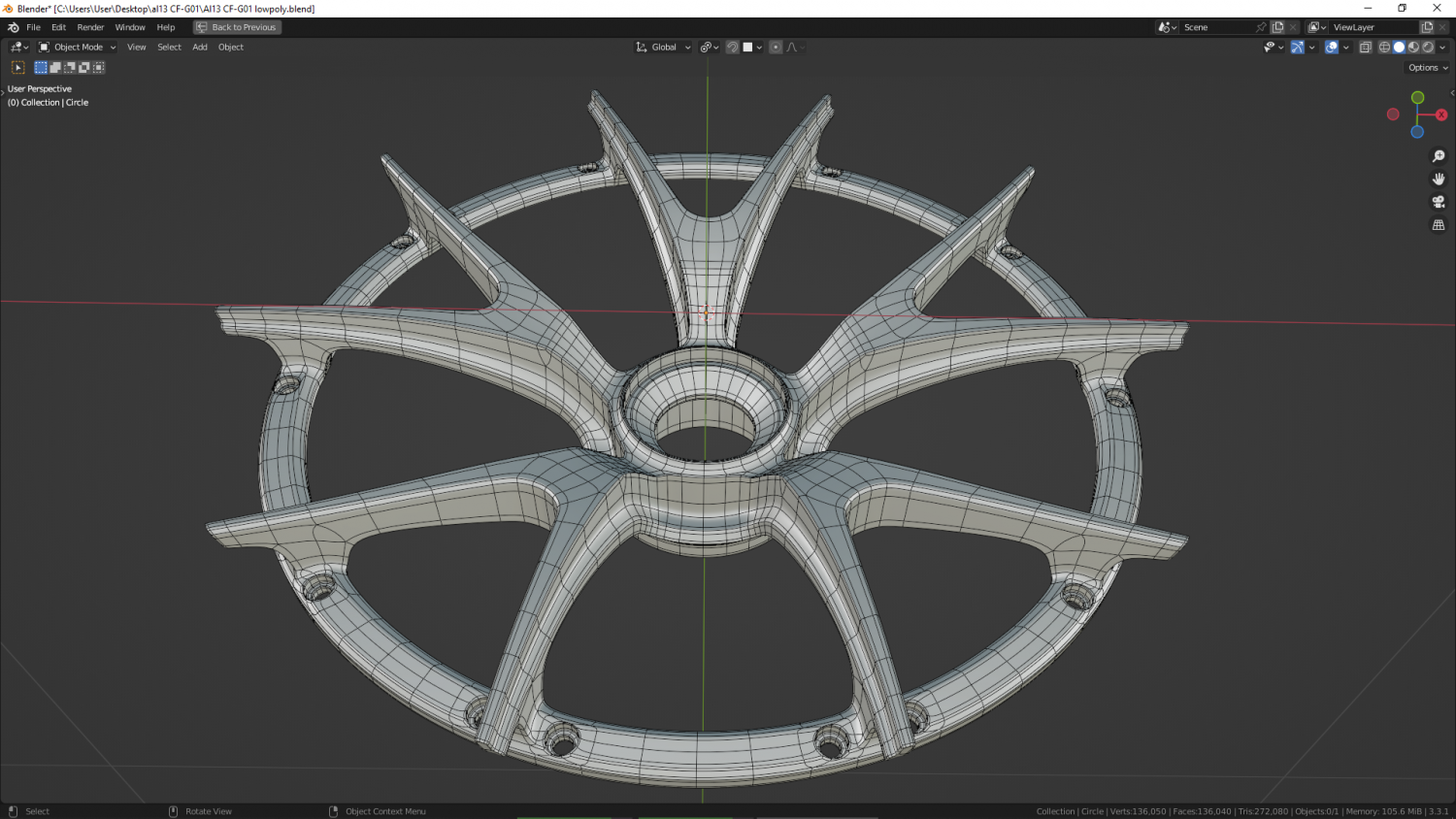The image size is (1456, 819).
Task: Click the ViewLayer name field
Action: [1373, 27]
